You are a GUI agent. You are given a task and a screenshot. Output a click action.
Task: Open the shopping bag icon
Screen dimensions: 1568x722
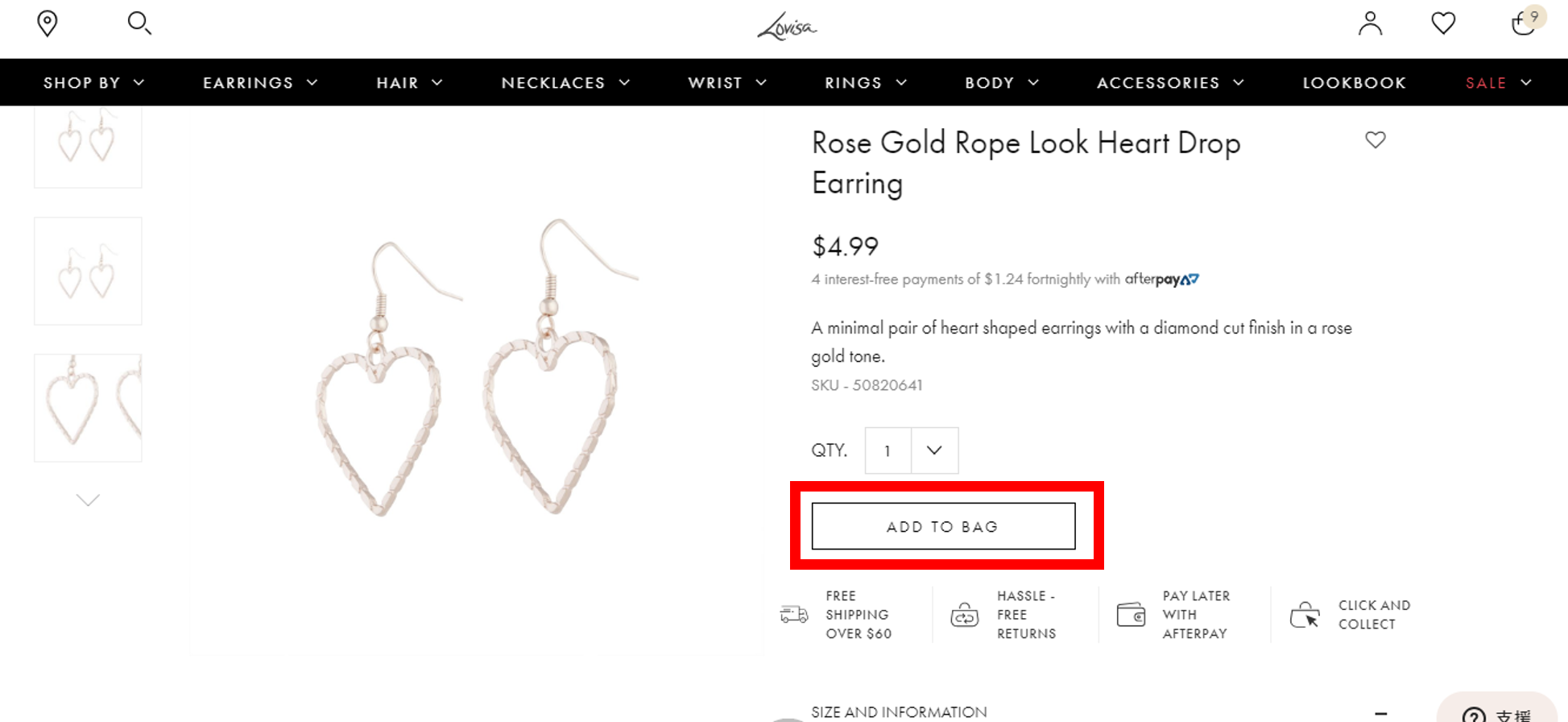(1522, 23)
